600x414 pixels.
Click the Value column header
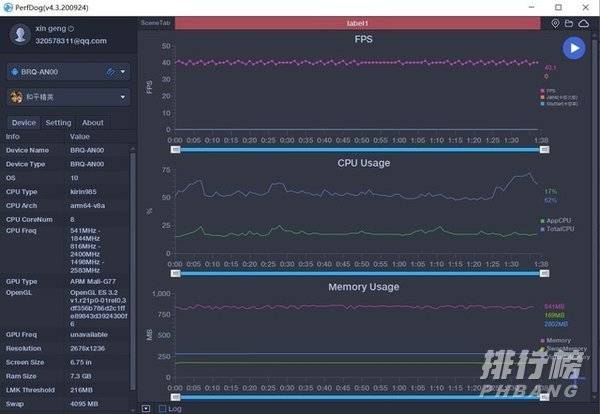click(x=80, y=137)
